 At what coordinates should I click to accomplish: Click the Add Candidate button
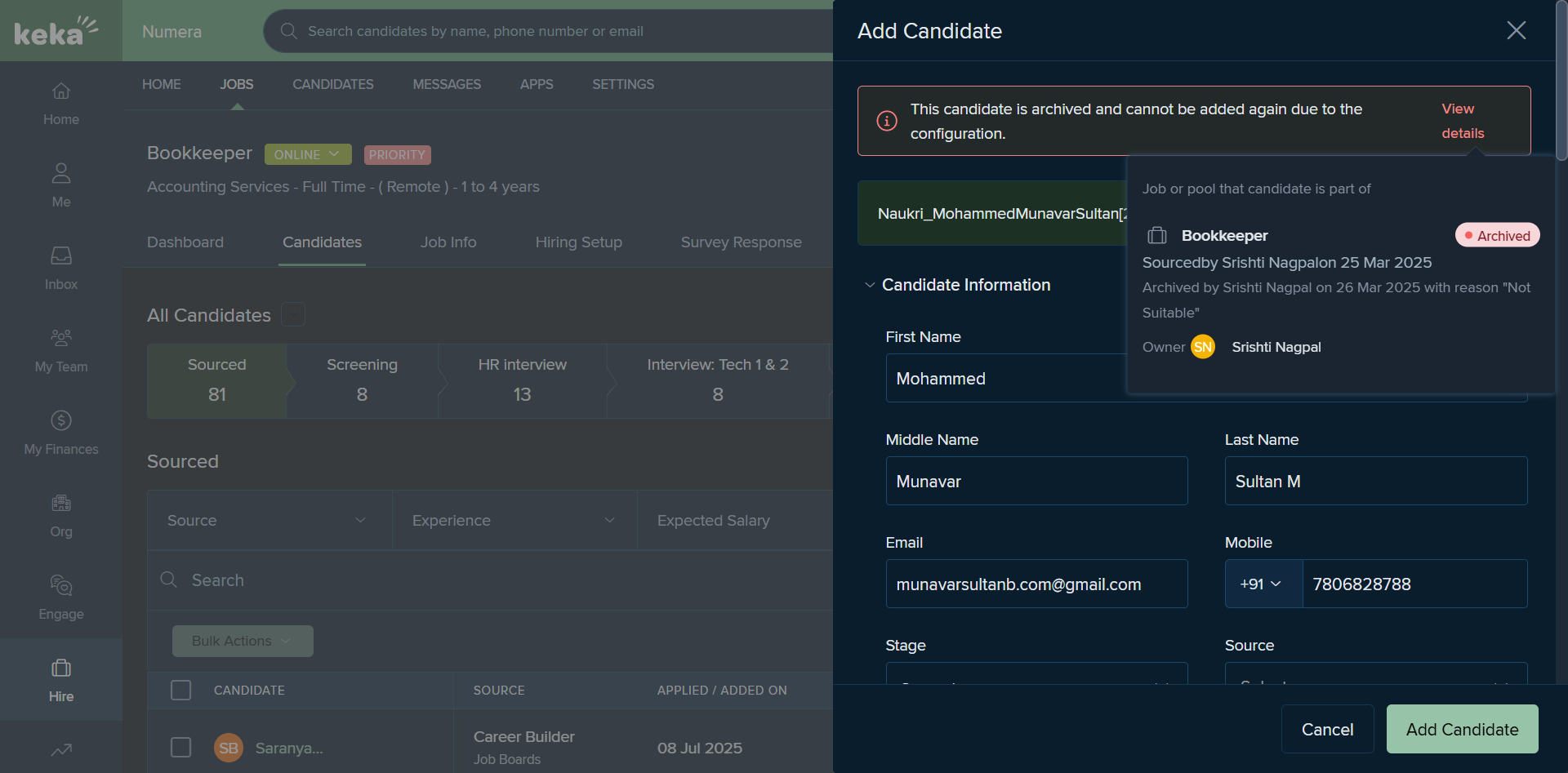[1463, 729]
